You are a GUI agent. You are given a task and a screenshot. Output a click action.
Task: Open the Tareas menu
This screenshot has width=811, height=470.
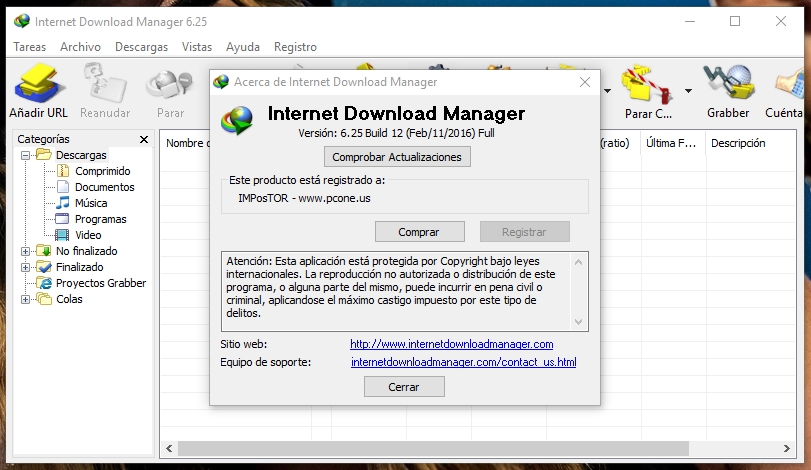29,47
